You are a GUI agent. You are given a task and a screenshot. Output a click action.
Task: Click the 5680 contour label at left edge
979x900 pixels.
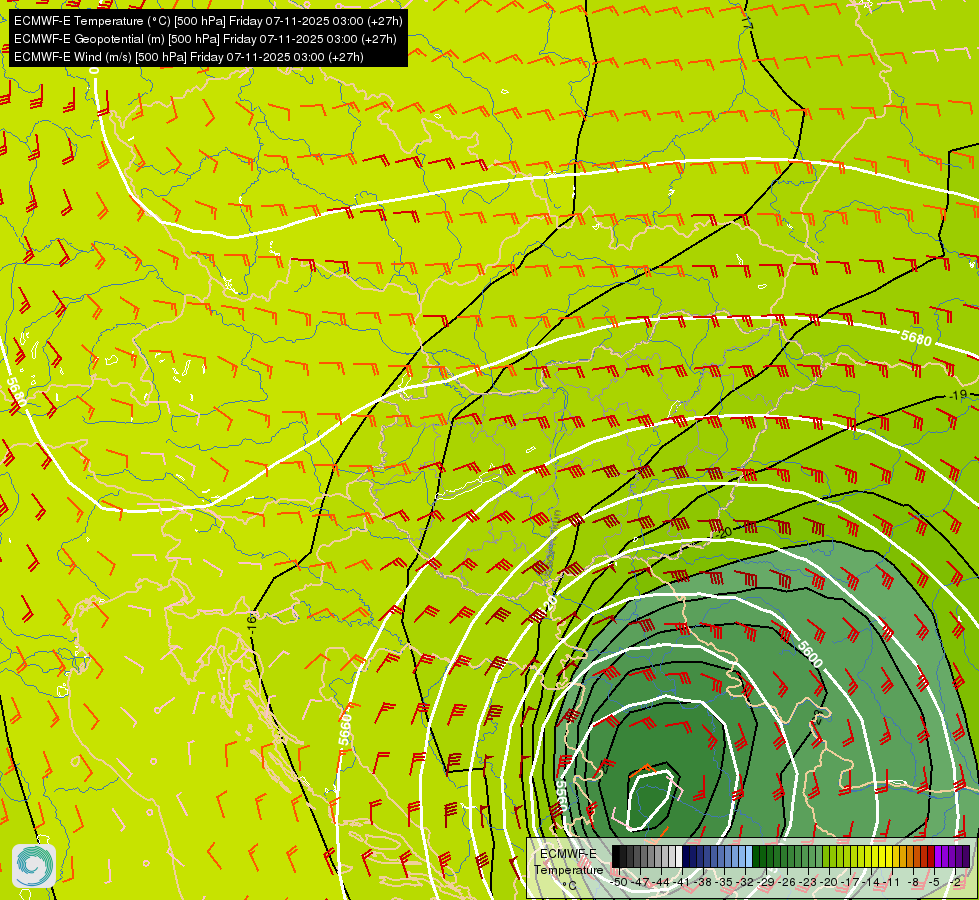pyautogui.click(x=16, y=392)
